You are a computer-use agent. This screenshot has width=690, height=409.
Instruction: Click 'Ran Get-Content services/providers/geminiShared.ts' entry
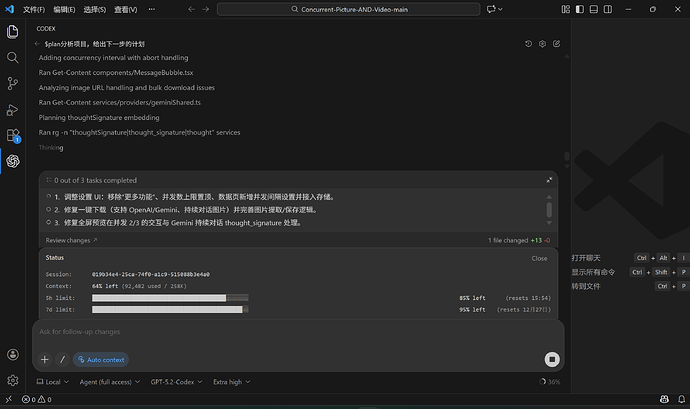coord(120,103)
